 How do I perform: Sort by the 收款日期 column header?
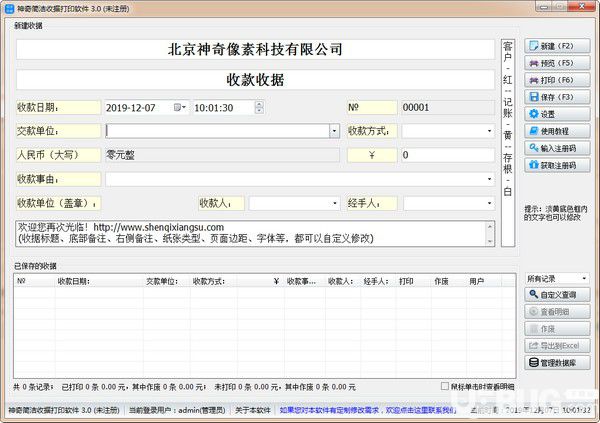coord(99,281)
